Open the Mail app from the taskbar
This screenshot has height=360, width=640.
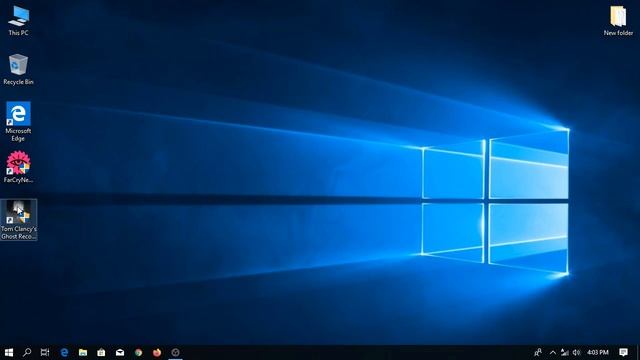point(120,352)
